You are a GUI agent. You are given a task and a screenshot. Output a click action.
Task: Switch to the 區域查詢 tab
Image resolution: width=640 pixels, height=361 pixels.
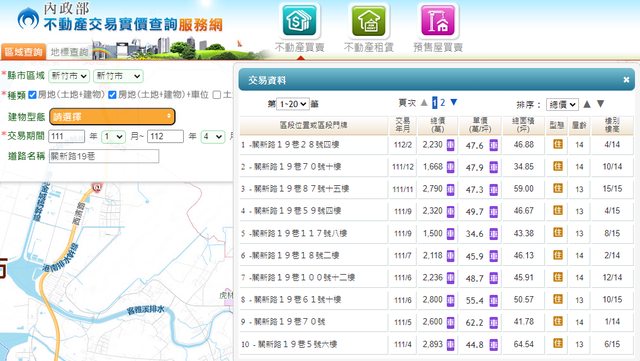23,52
